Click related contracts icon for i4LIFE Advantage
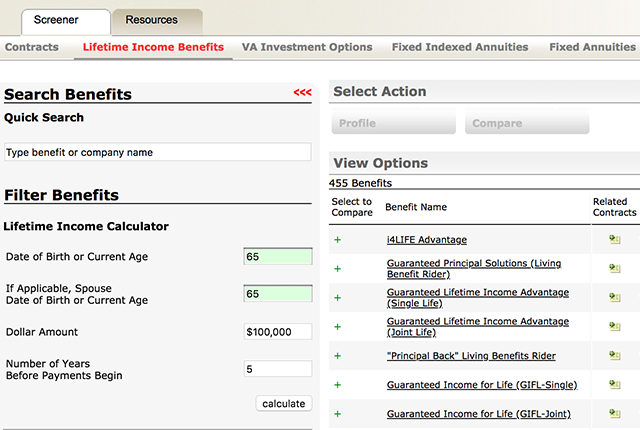This screenshot has width=640, height=430. 614,240
